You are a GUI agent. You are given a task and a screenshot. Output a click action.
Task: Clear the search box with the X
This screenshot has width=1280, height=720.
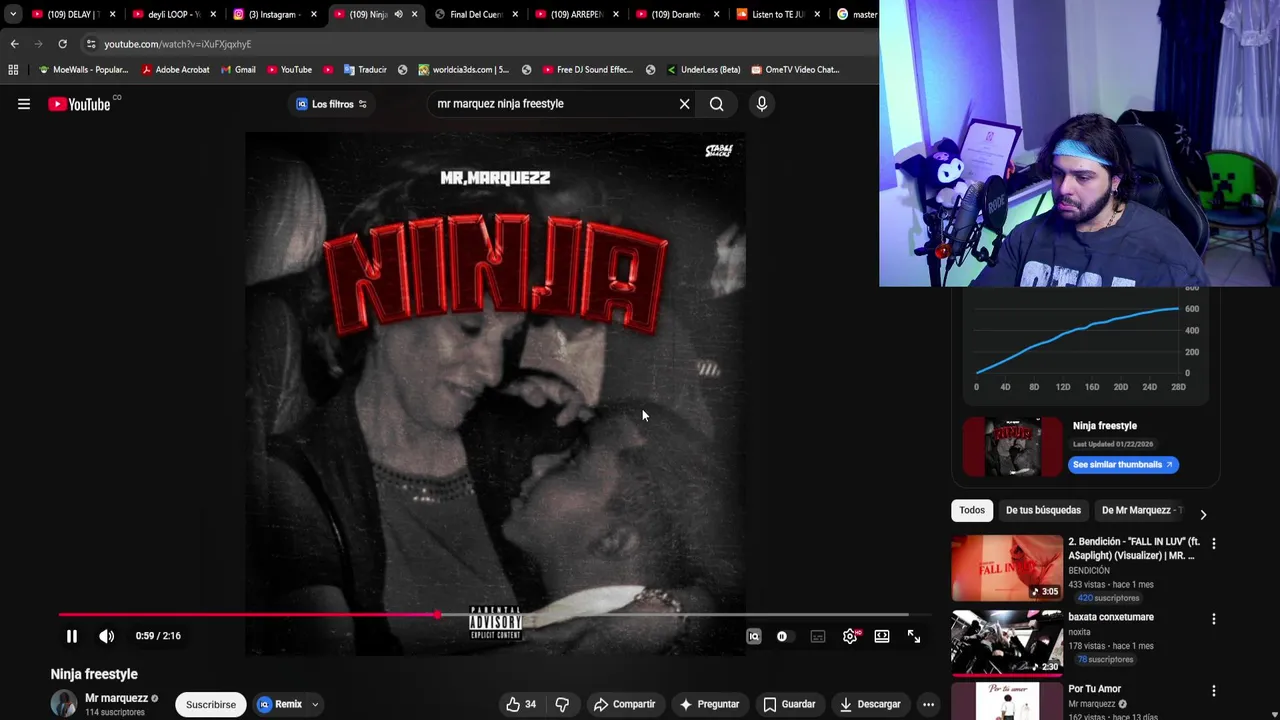tap(684, 104)
